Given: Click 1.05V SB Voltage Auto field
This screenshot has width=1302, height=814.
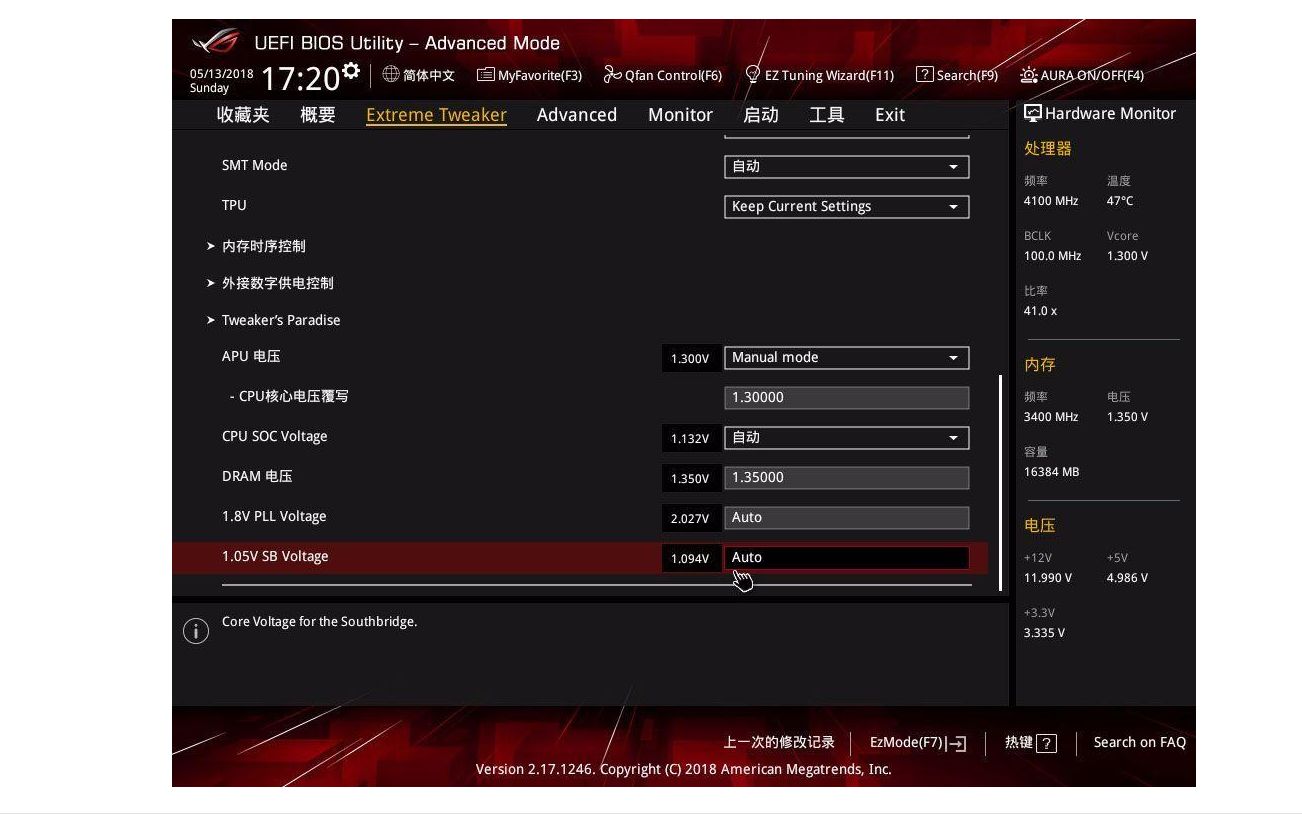Looking at the screenshot, I should (847, 558).
